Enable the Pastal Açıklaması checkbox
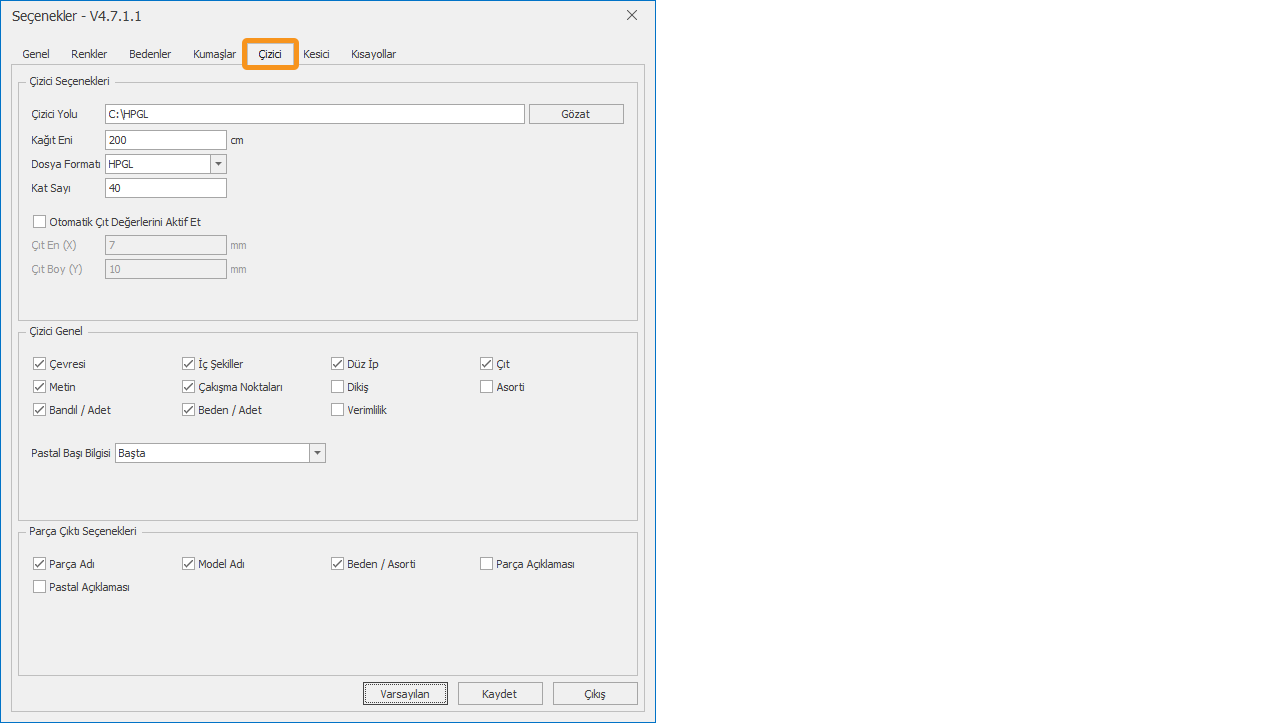This screenshot has width=1270, height=723. (x=40, y=587)
